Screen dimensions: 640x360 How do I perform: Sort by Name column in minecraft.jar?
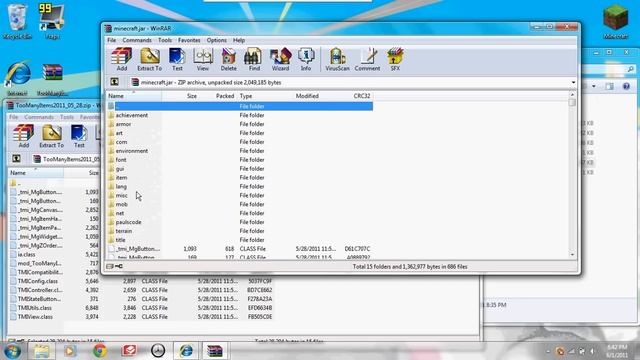[134, 96]
